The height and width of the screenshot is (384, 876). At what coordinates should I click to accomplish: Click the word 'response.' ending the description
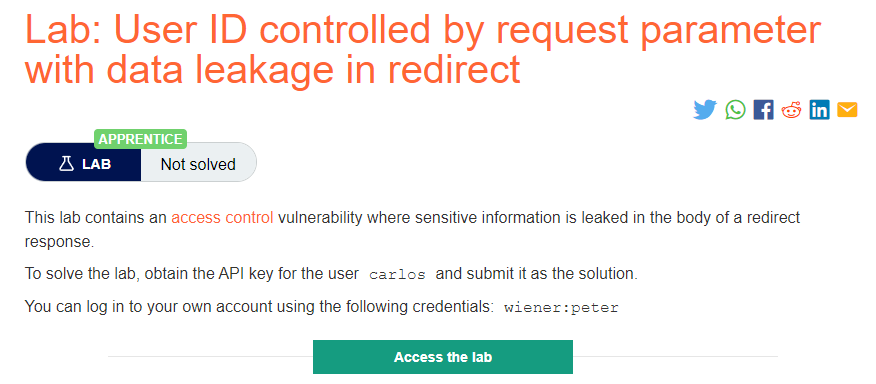59,243
